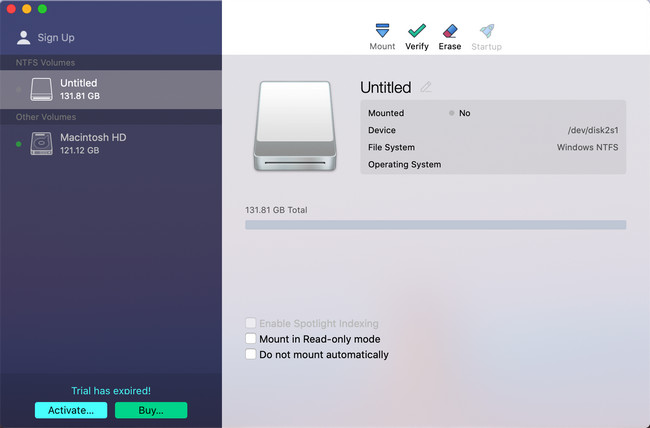Open the Sign Up link

point(56,37)
